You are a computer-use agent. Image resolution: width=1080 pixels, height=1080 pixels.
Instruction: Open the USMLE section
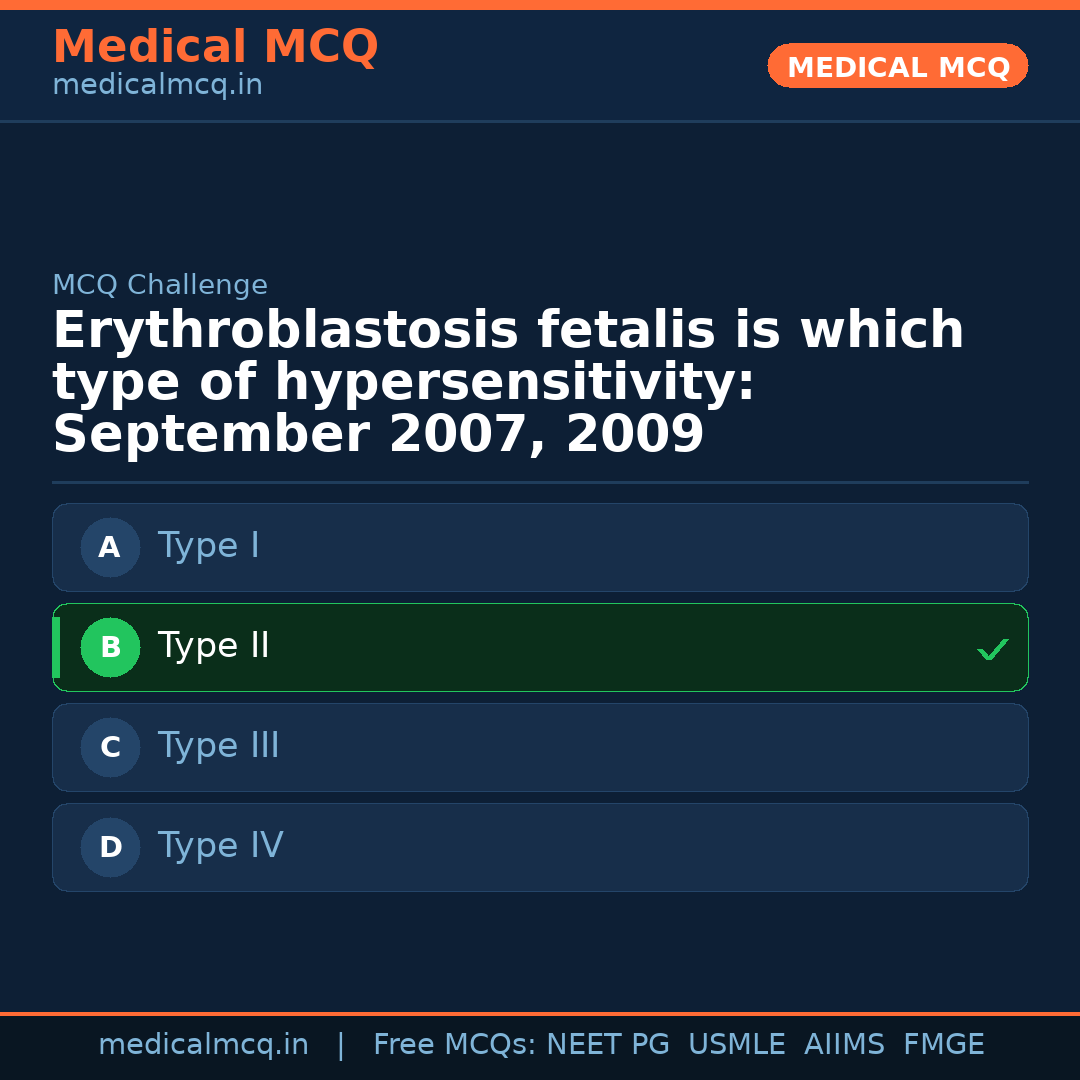point(737,1044)
